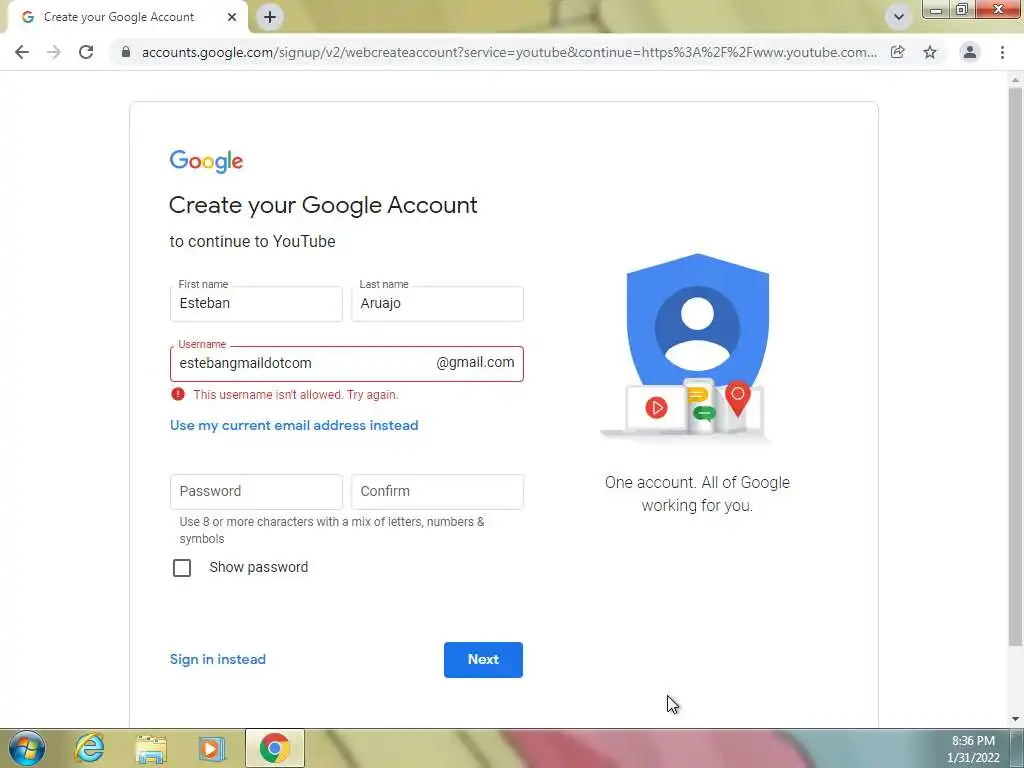The width and height of the screenshot is (1024, 768).
Task: Click the text 'to continue to YouTube'
Action: (x=253, y=242)
